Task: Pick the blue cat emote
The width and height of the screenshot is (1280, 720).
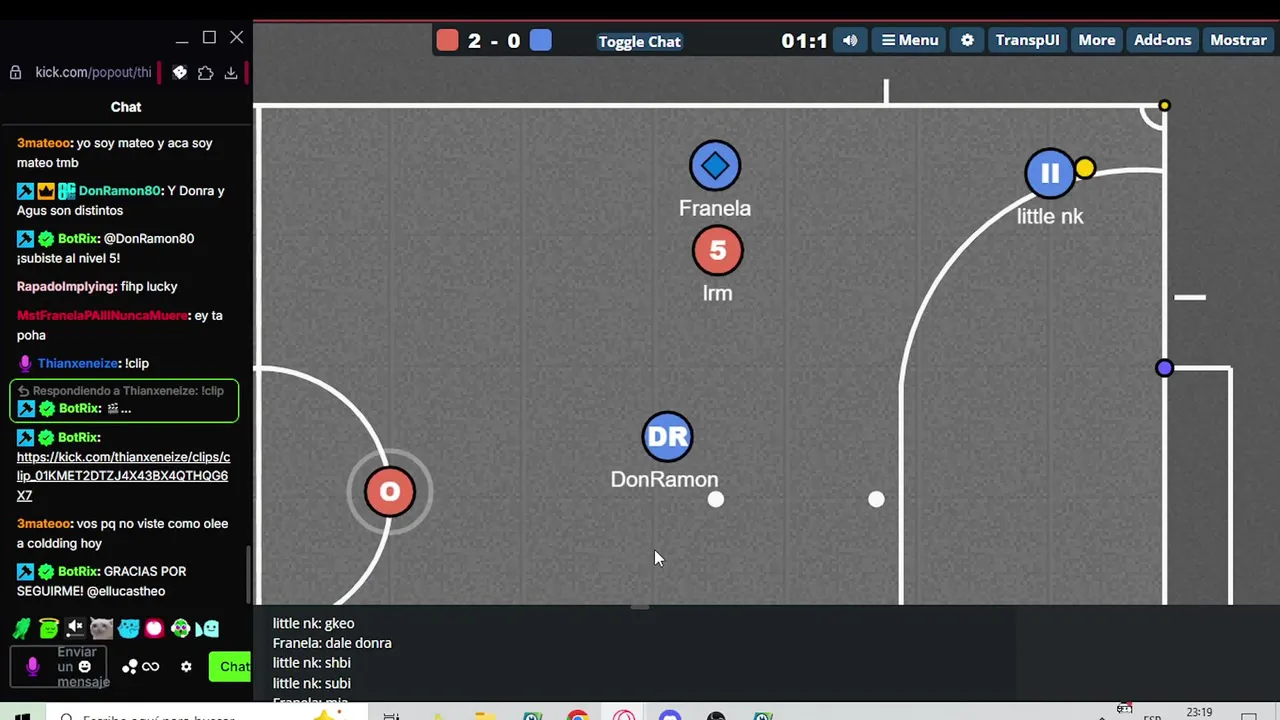Action: click(x=128, y=629)
